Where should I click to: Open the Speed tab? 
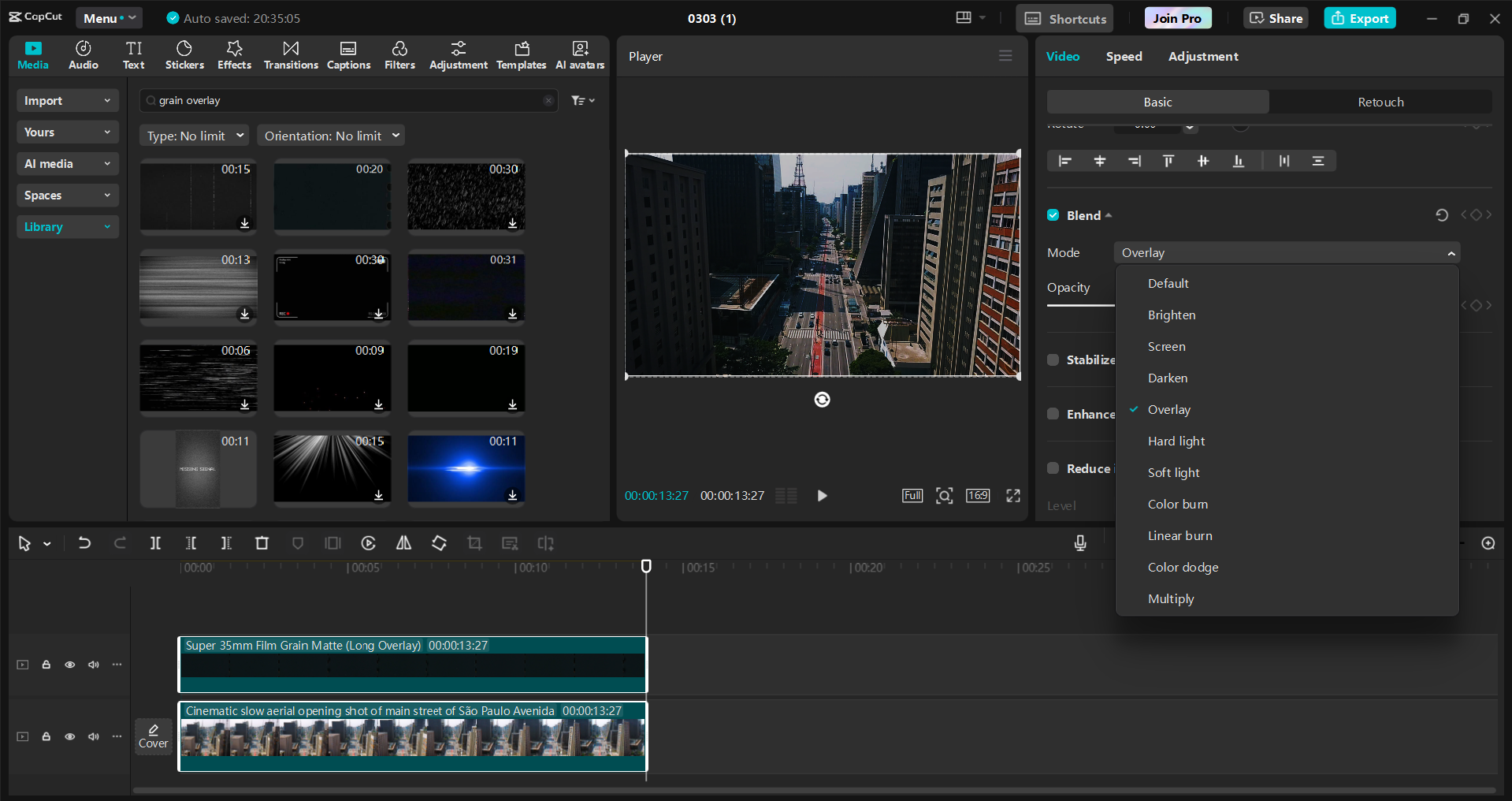point(1124,56)
